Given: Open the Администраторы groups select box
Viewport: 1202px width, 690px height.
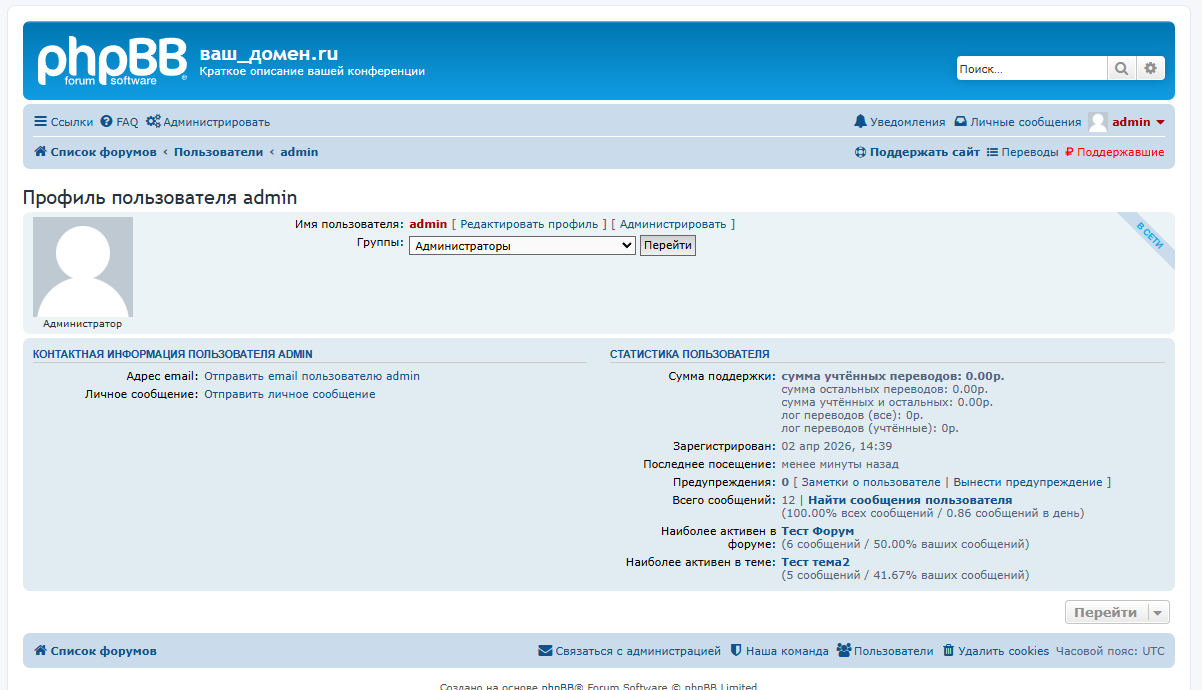Looking at the screenshot, I should [522, 246].
